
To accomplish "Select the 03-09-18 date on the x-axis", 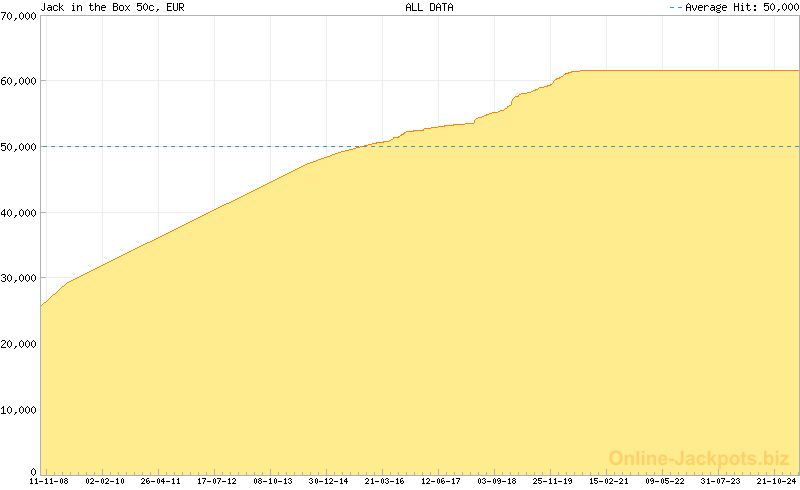I will pyautogui.click(x=497, y=481).
